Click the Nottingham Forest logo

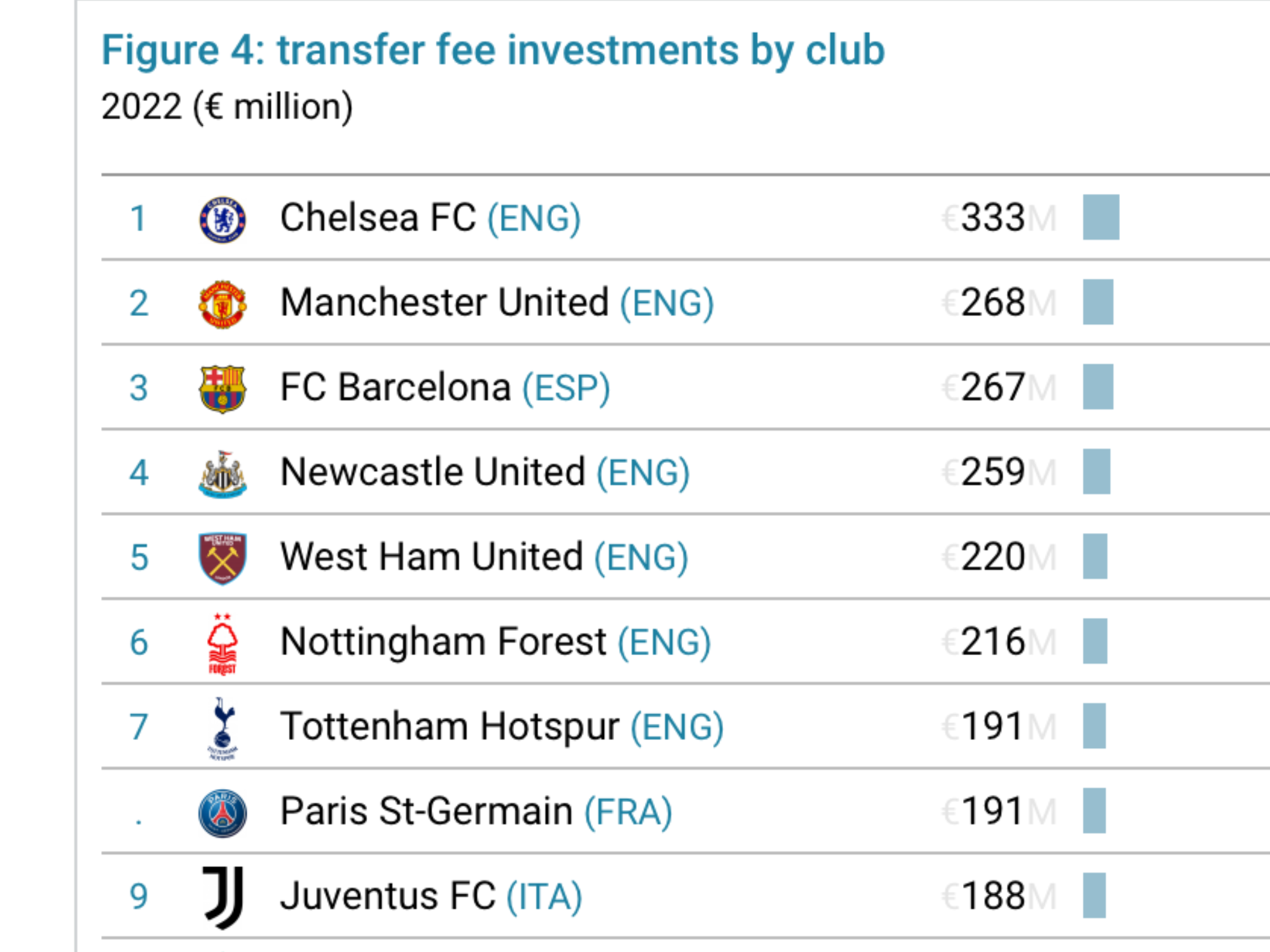pos(223,643)
